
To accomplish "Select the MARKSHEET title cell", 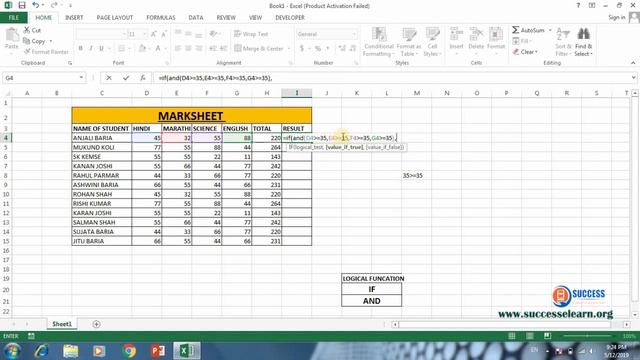I will pyautogui.click(x=191, y=116).
